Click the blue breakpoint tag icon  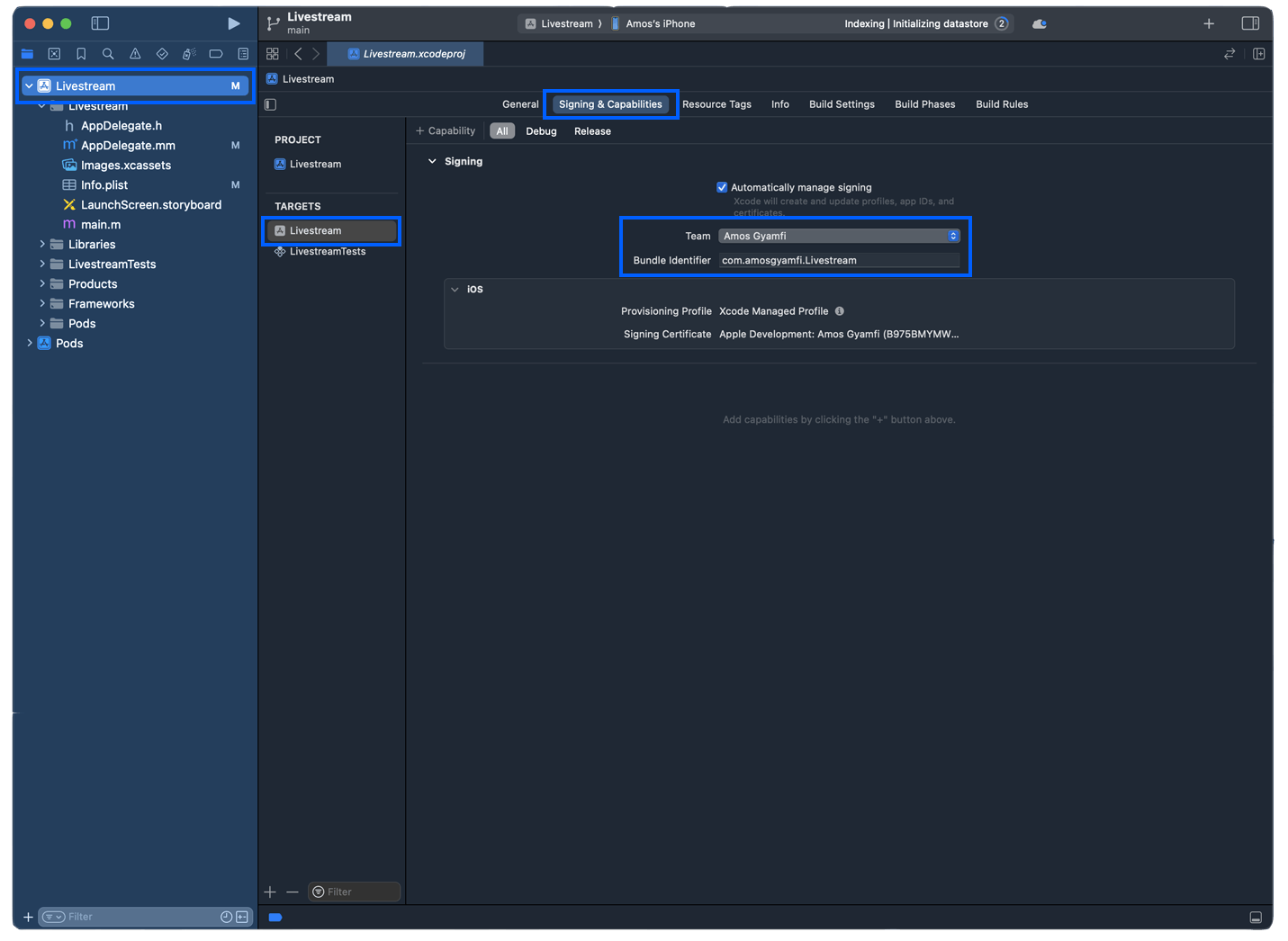point(275,918)
